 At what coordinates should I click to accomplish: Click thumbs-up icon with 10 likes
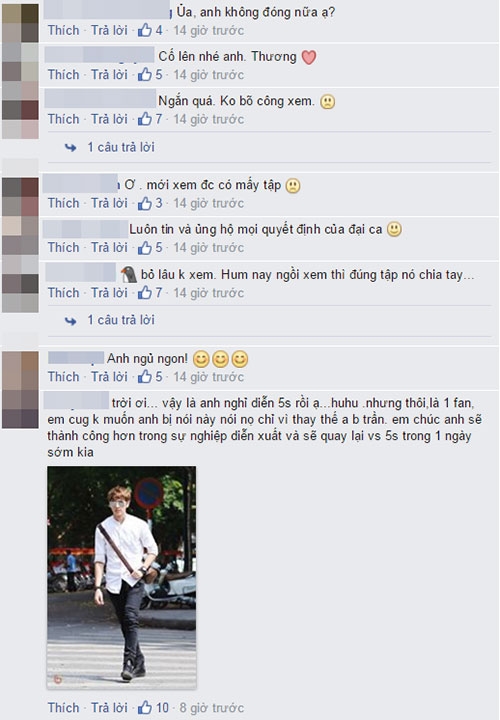[x=145, y=708]
